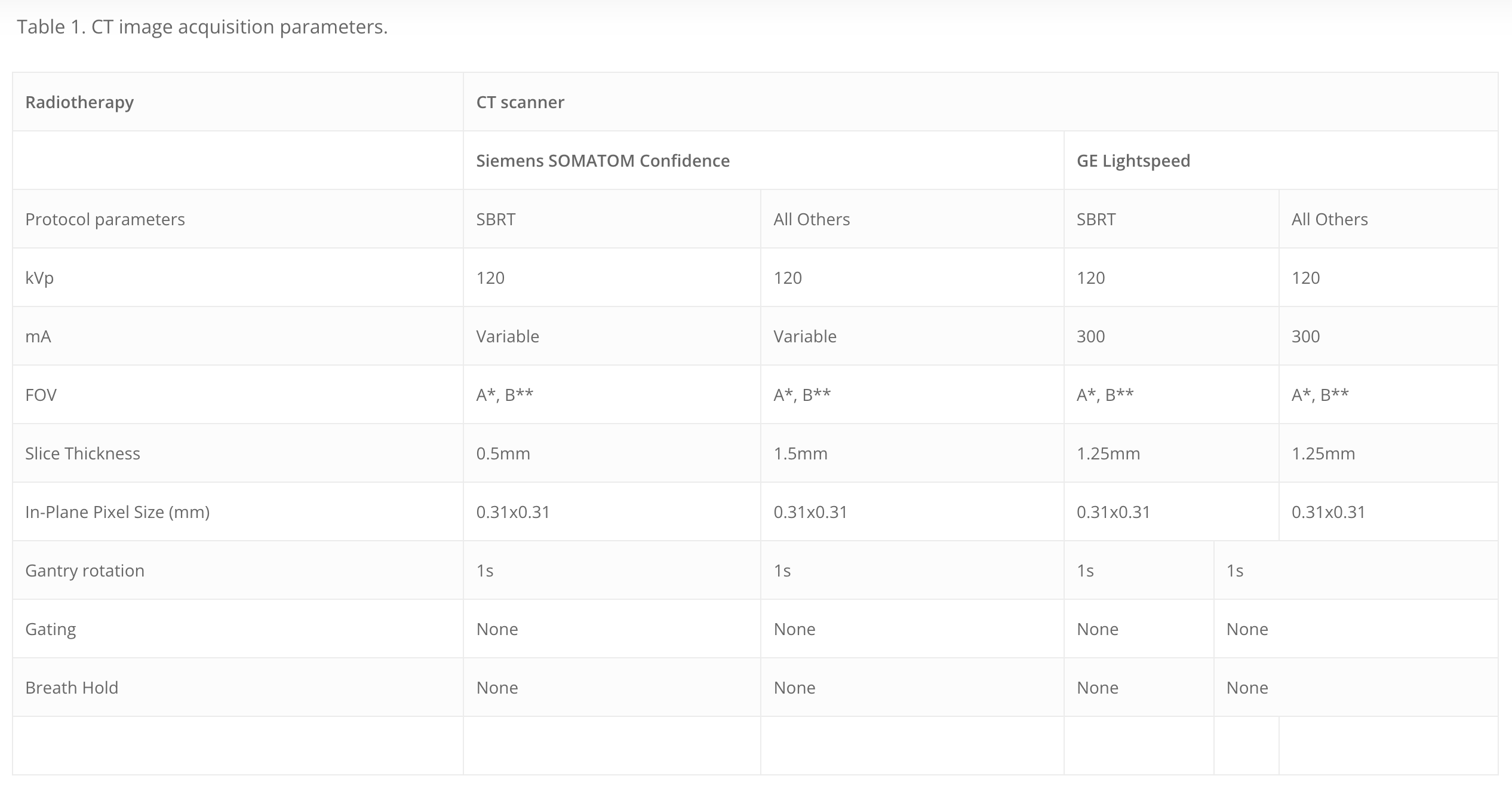Click the first 1.25mm value under GE
This screenshot has height=791, width=1512.
[1108, 453]
